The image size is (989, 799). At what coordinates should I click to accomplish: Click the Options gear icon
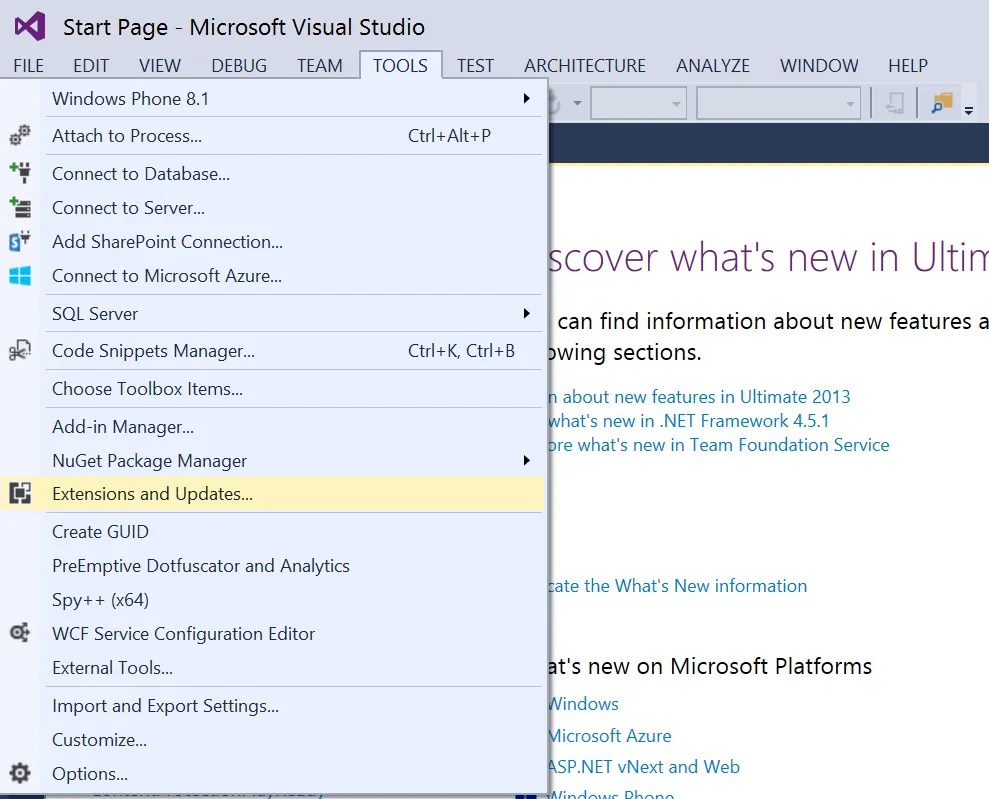[x=20, y=773]
